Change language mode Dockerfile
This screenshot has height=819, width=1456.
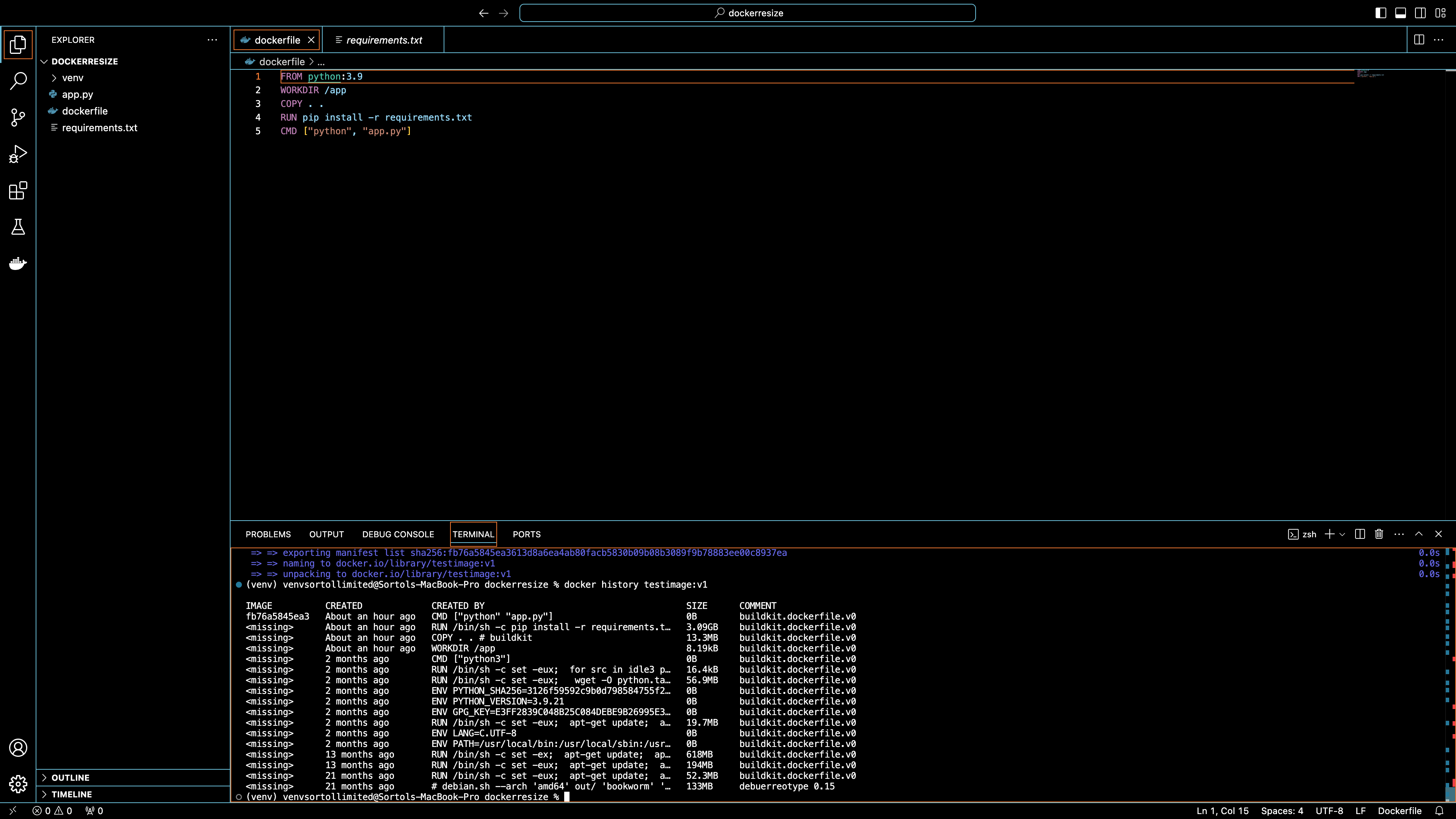[x=1400, y=811]
